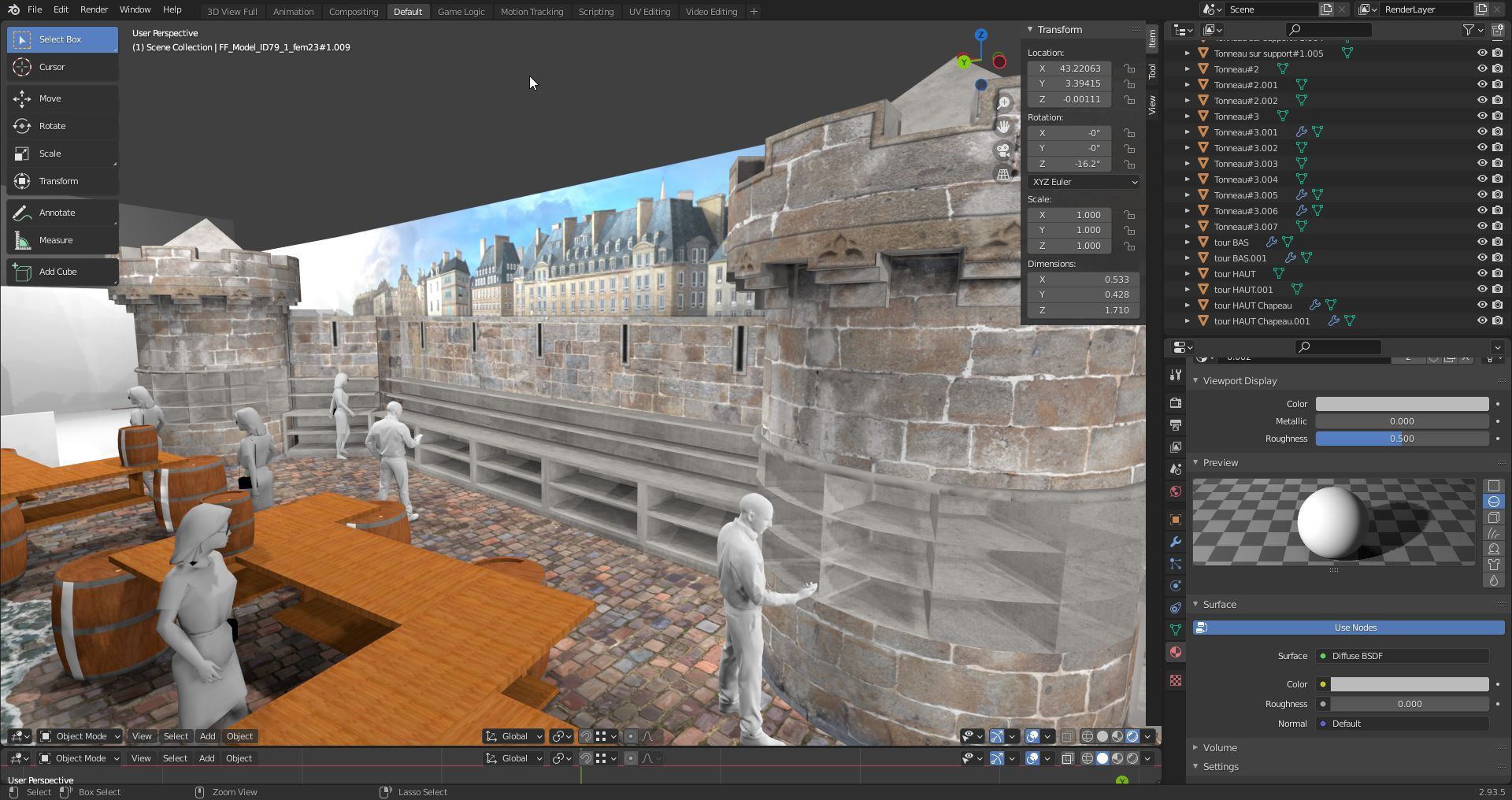Toggle camera view with the camera icon

1003,150
